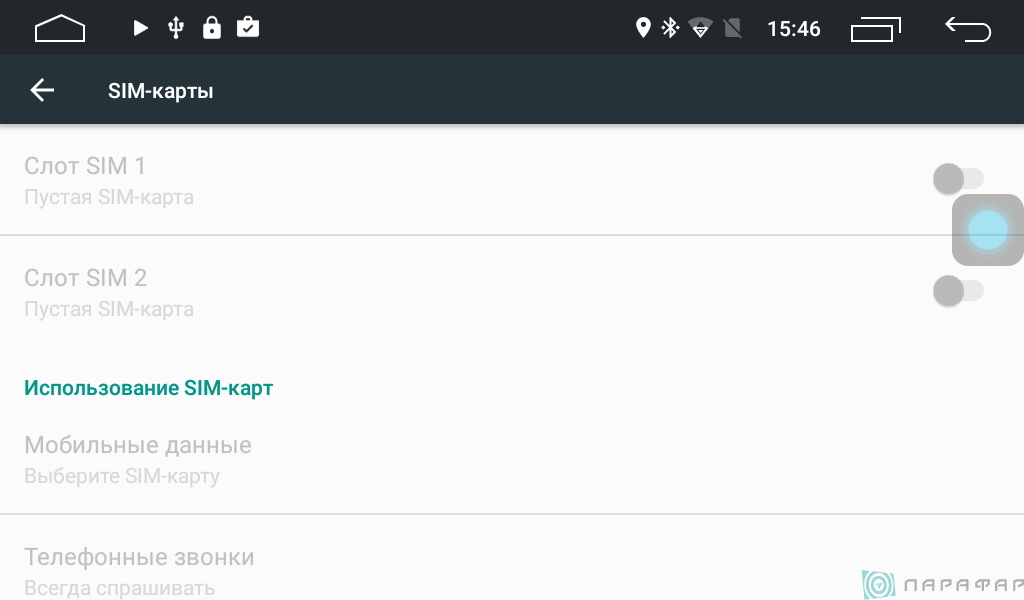Select the Слот SIM 2 entry
The image size is (1024, 600).
pyautogui.click(x=512, y=292)
